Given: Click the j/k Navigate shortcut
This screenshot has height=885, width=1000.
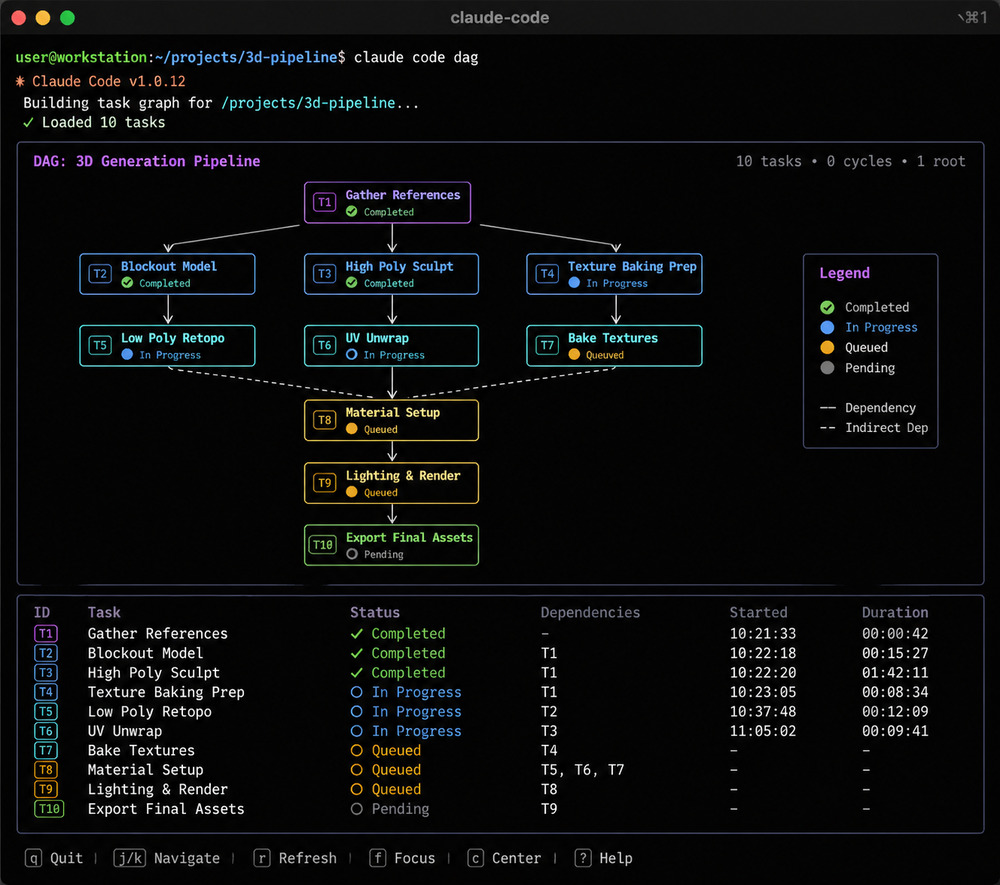Looking at the screenshot, I should [166, 858].
